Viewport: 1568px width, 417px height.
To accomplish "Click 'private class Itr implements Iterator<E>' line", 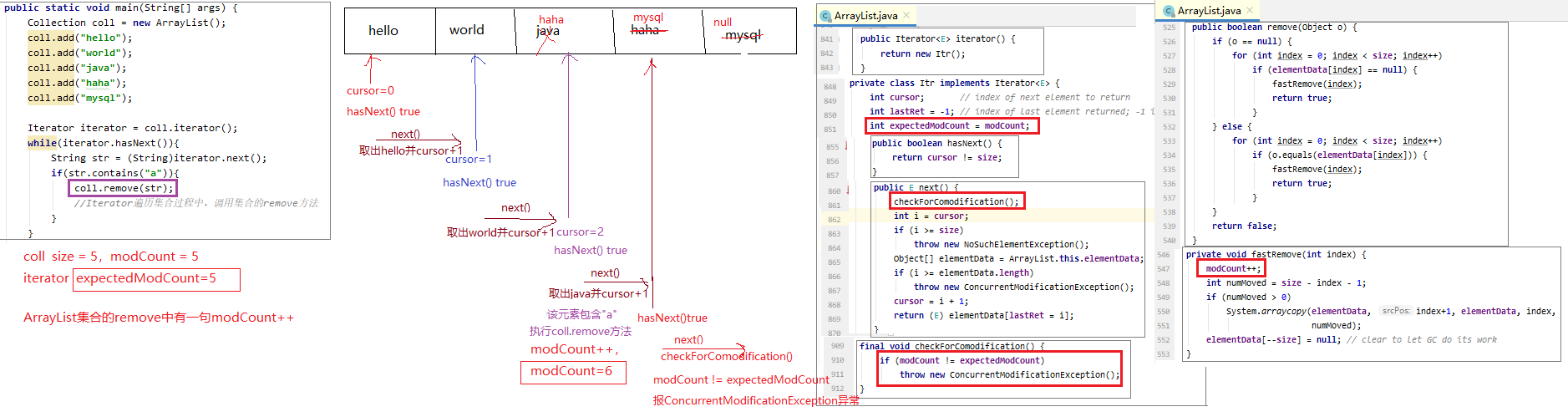I will [x=954, y=83].
